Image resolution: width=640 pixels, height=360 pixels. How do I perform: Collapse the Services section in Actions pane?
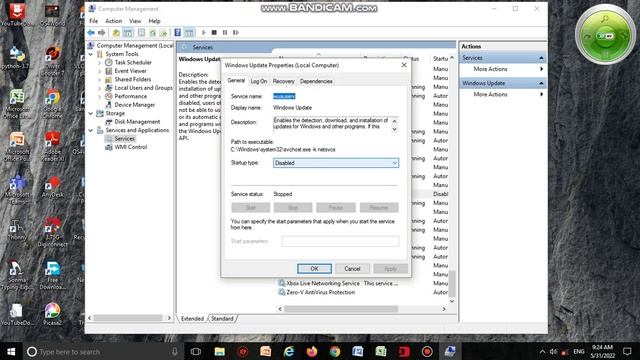(541, 58)
